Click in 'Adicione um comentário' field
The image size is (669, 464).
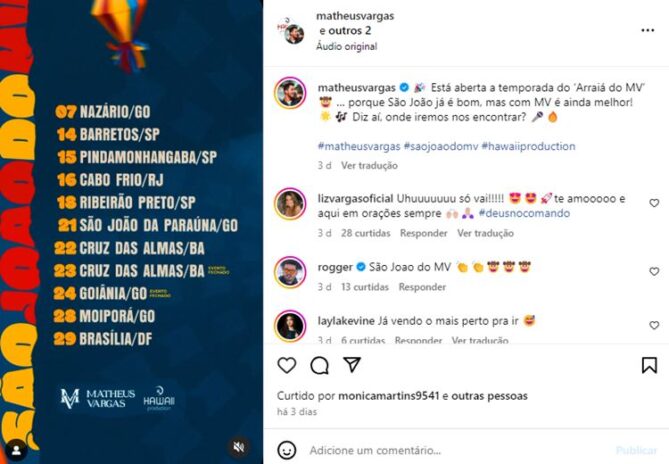459,450
